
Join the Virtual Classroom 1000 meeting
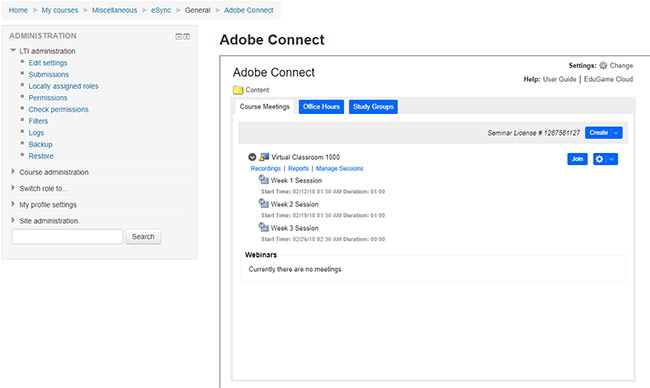point(577,159)
